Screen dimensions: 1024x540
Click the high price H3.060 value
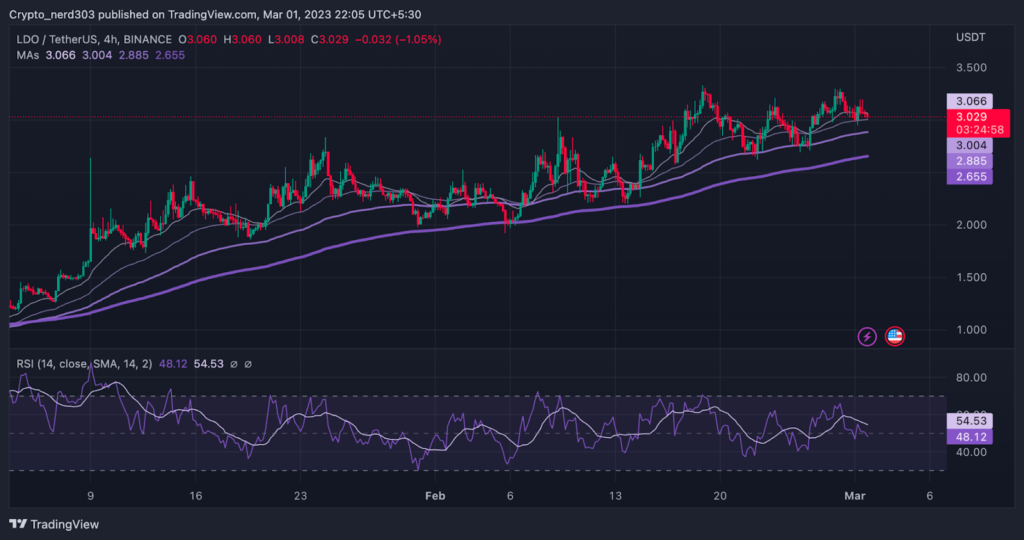242,40
